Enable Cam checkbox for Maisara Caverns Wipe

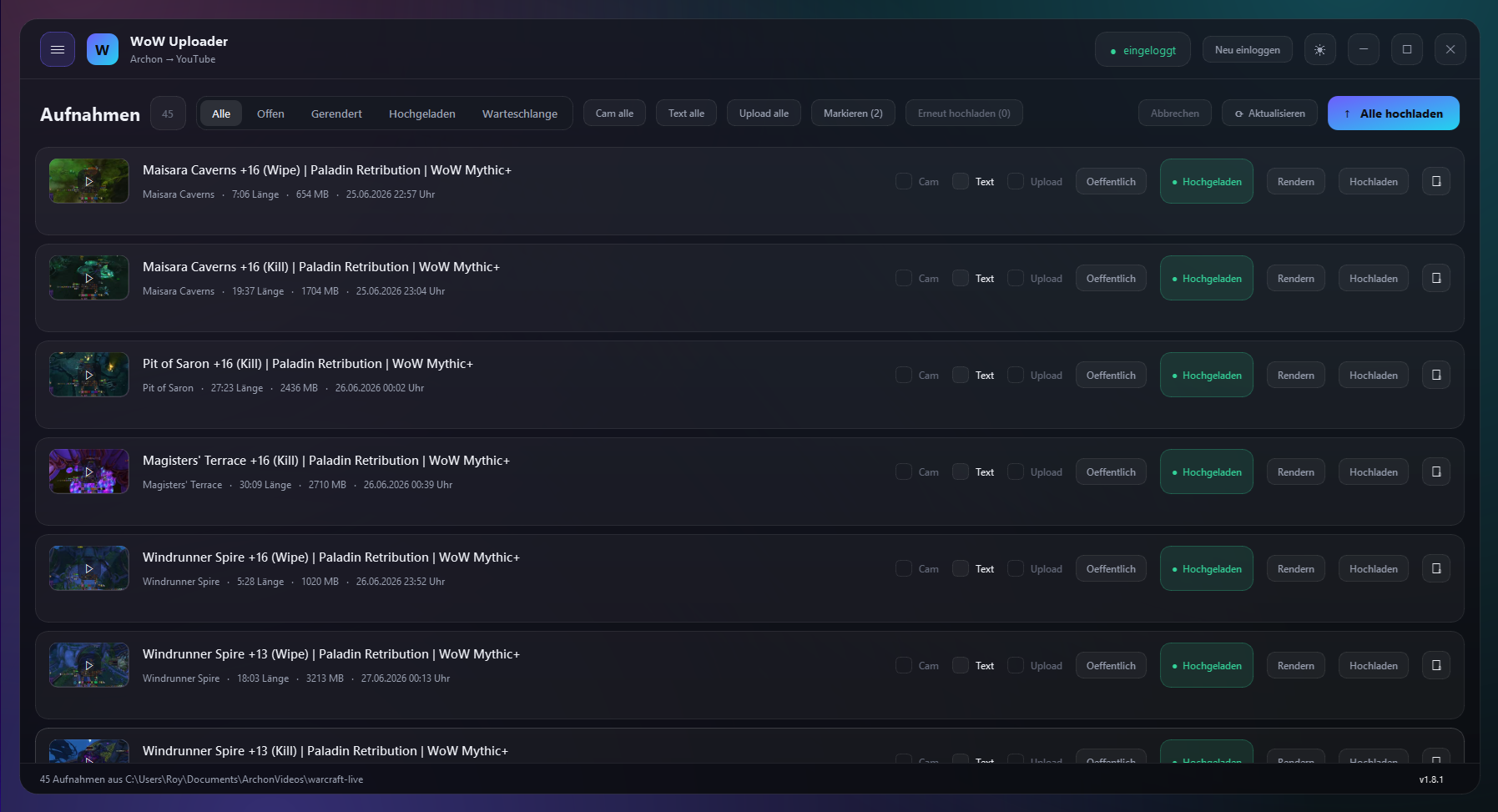pos(904,181)
